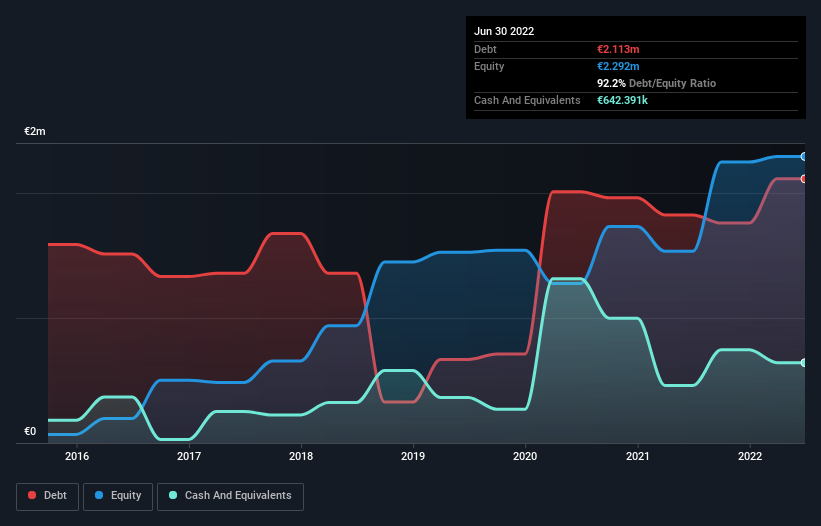
Task: Click the 2021 x-axis label
Action: [x=638, y=456]
